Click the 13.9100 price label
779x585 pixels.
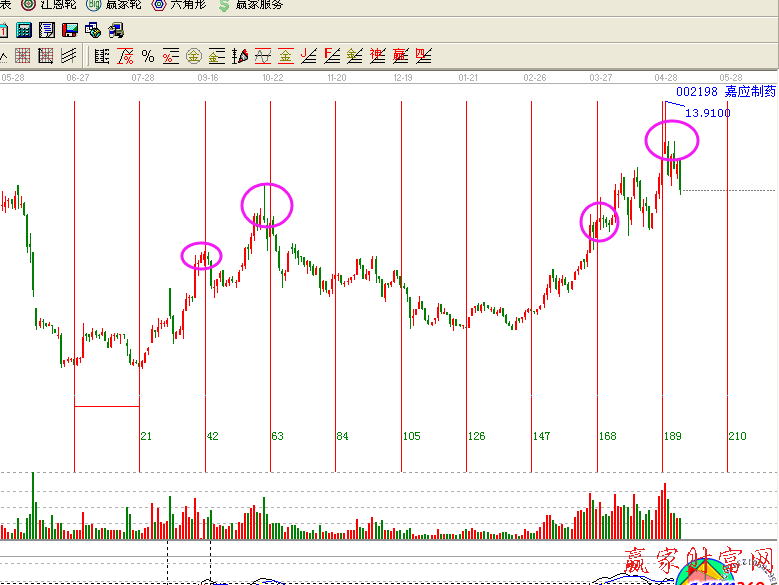(707, 113)
